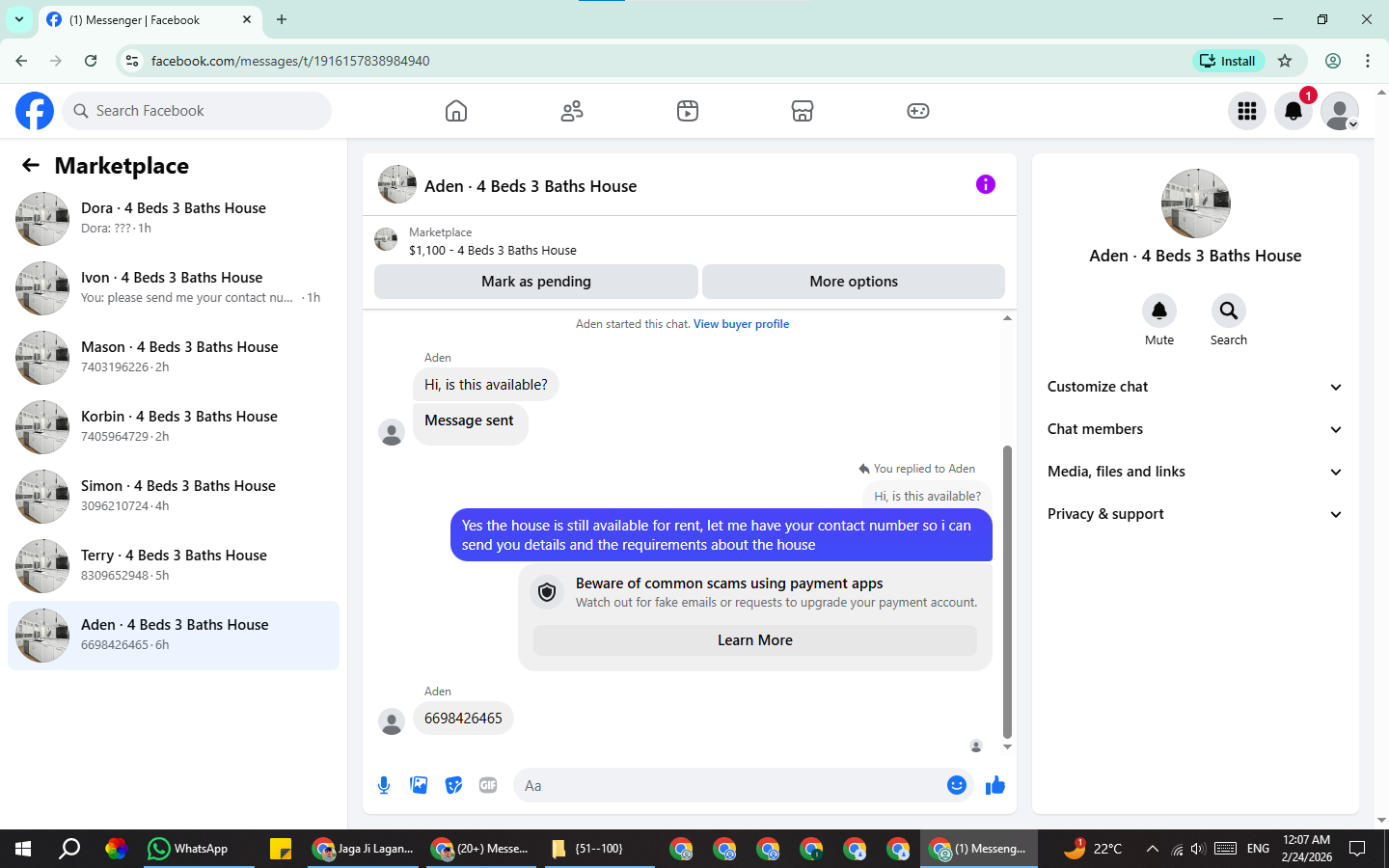Expand Media, files and links section
1389x868 pixels.
[x=1195, y=472]
